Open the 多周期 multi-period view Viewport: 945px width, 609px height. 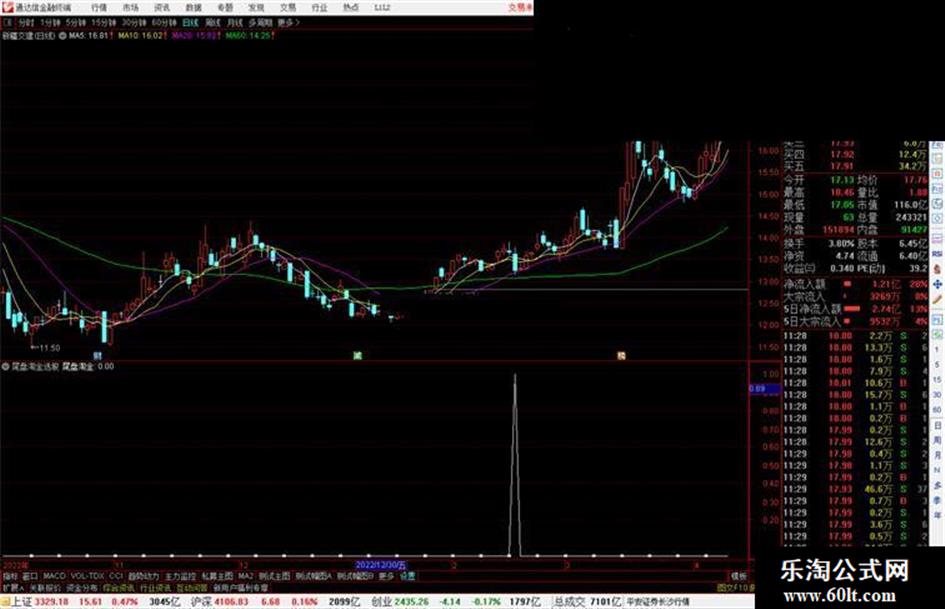(260, 22)
